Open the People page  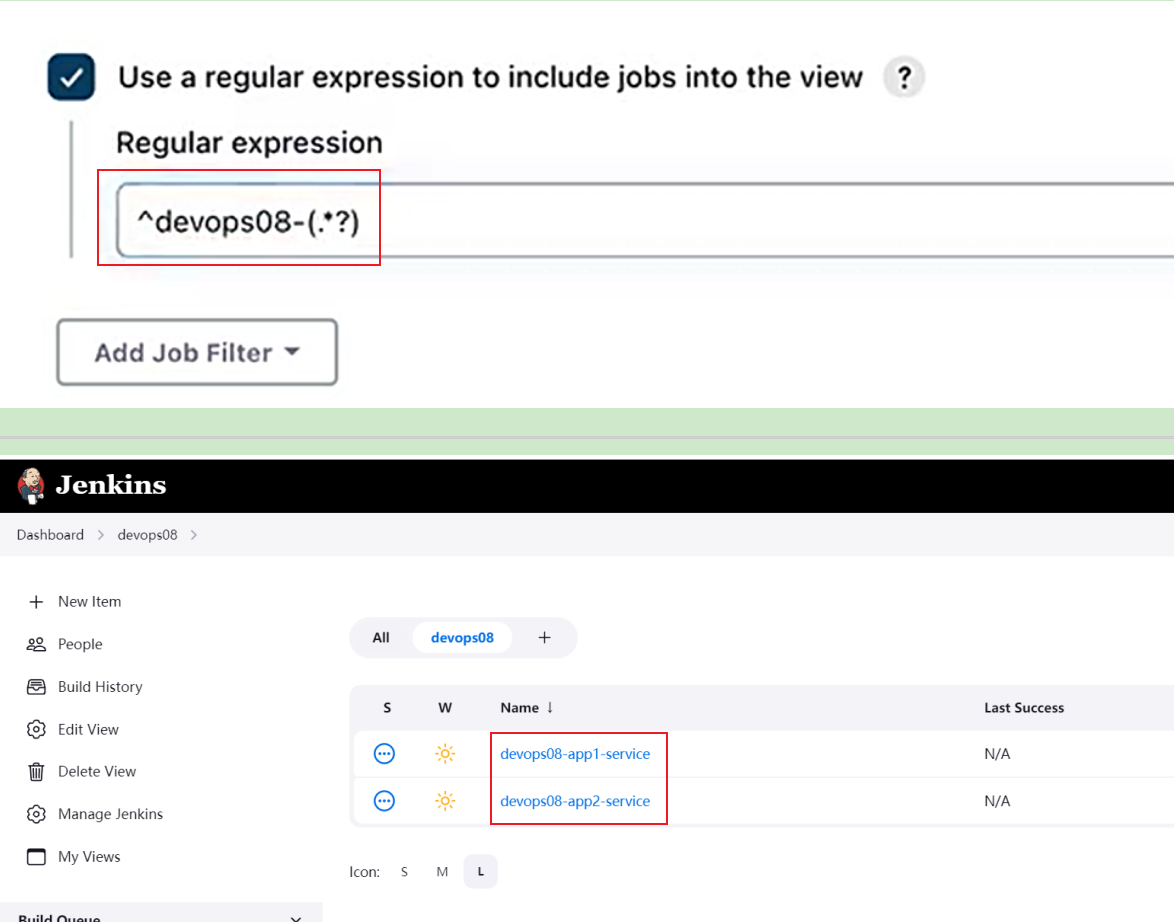pyautogui.click(x=80, y=644)
